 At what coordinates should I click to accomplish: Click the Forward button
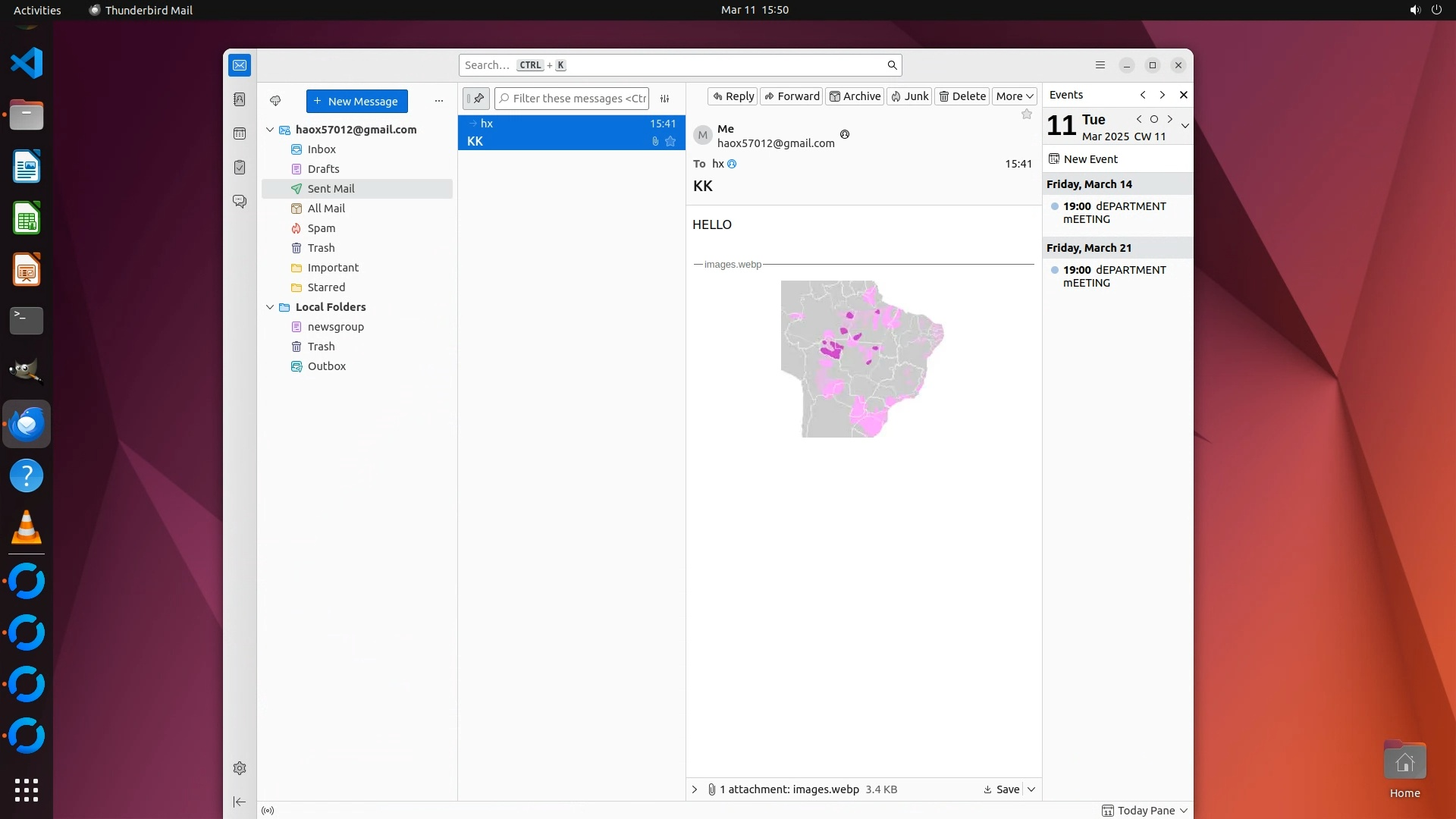pyautogui.click(x=792, y=96)
